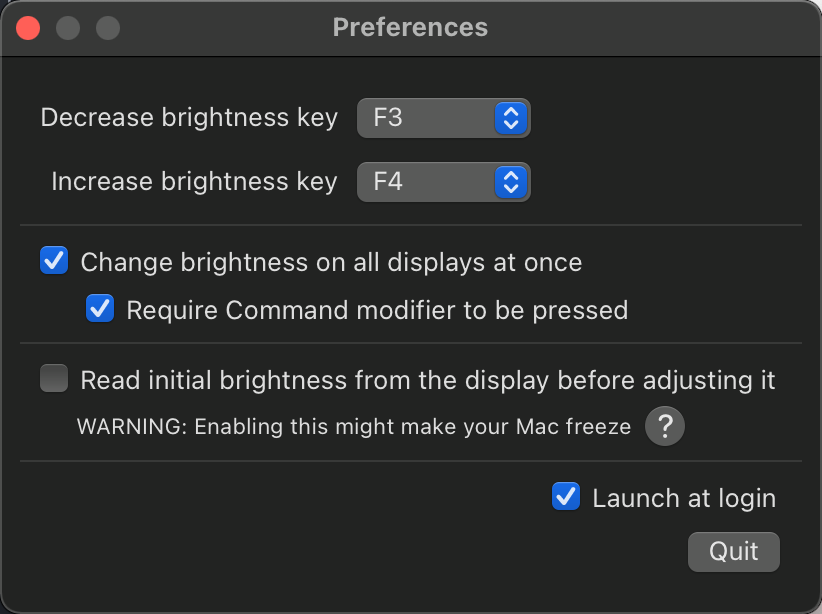Uncheck Change brightness on all displays checkbox
The width and height of the screenshot is (822, 614).
point(54,261)
